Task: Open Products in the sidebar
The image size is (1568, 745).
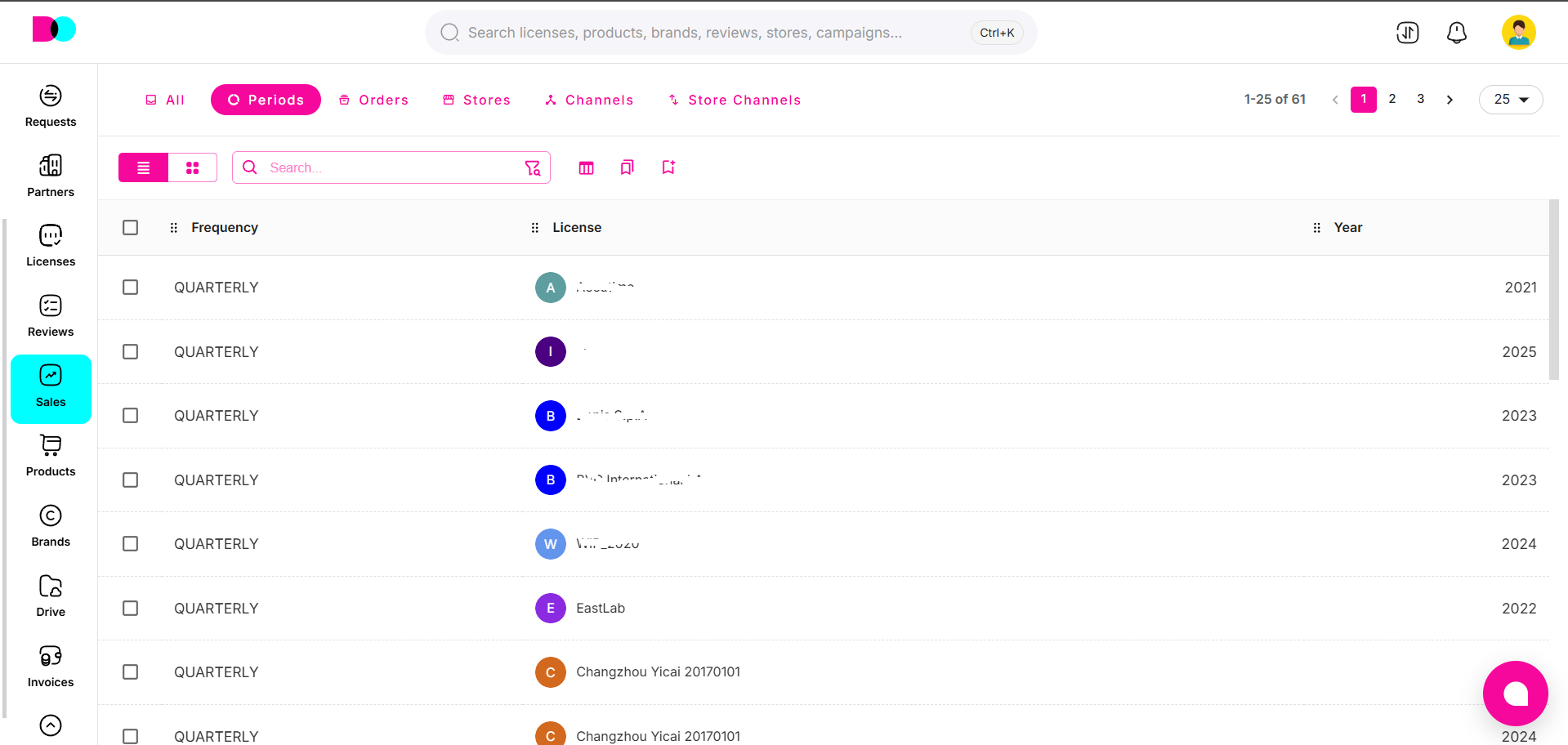Action: 51,457
